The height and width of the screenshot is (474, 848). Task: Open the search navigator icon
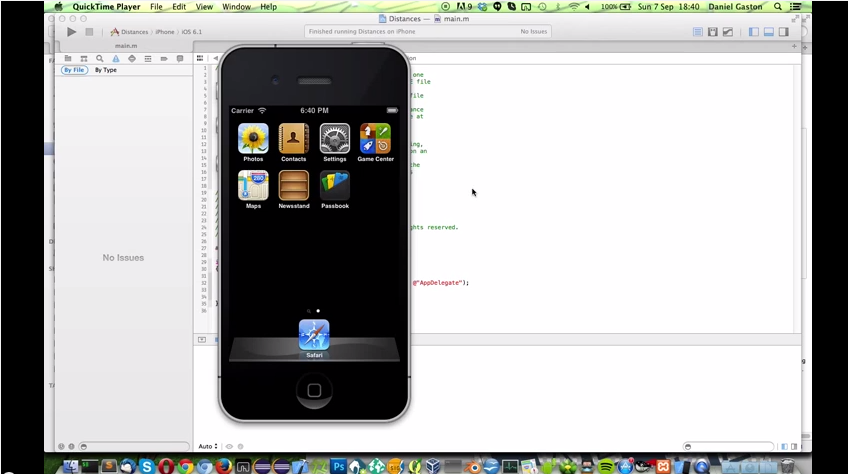100,58
